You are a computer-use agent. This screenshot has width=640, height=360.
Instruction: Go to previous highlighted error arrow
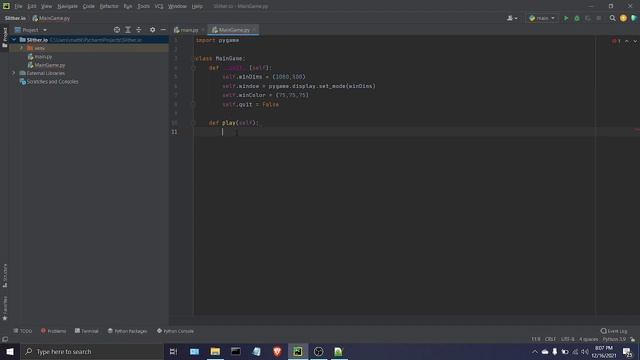pyautogui.click(x=627, y=41)
